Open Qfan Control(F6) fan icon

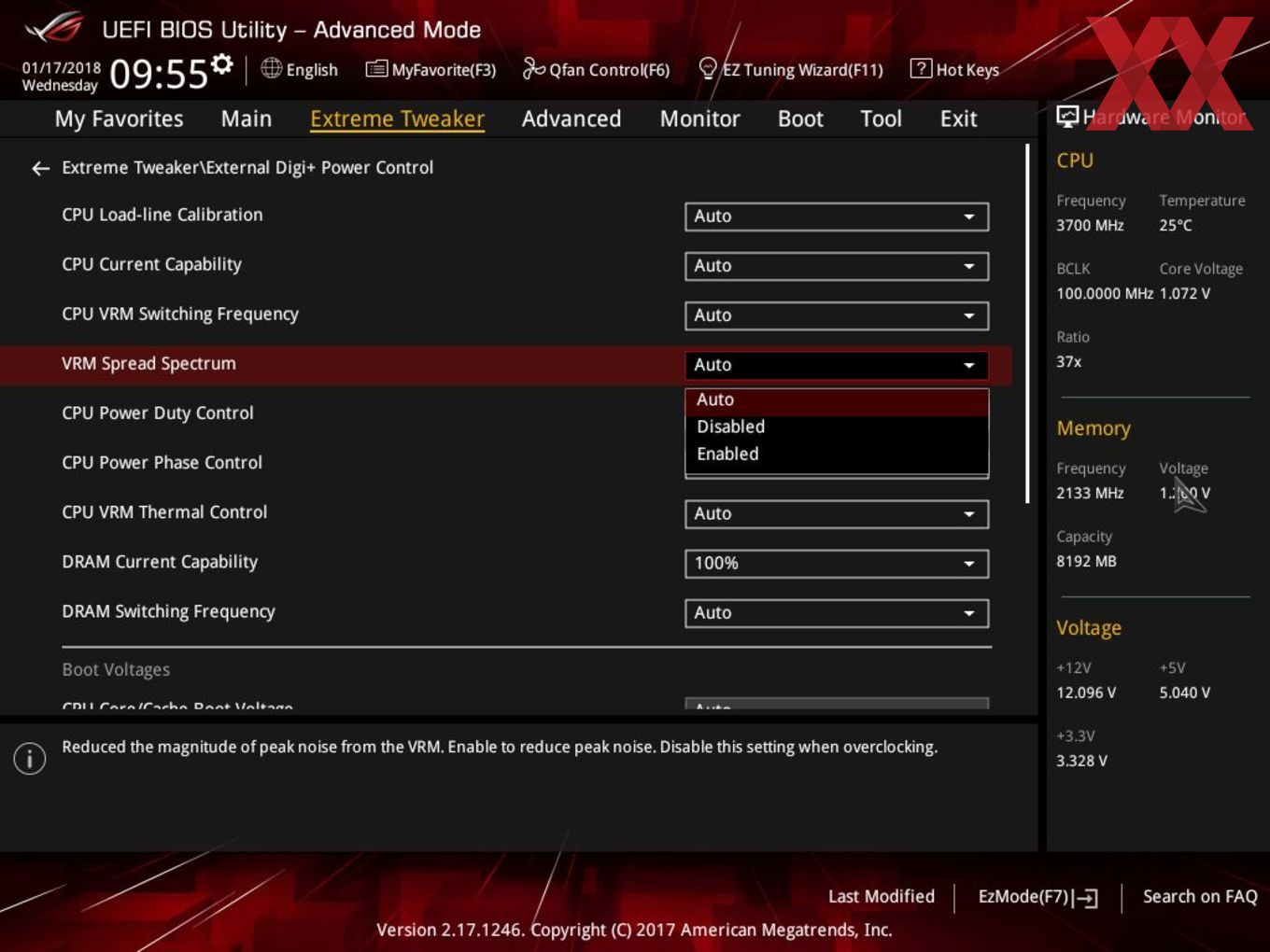[x=533, y=68]
